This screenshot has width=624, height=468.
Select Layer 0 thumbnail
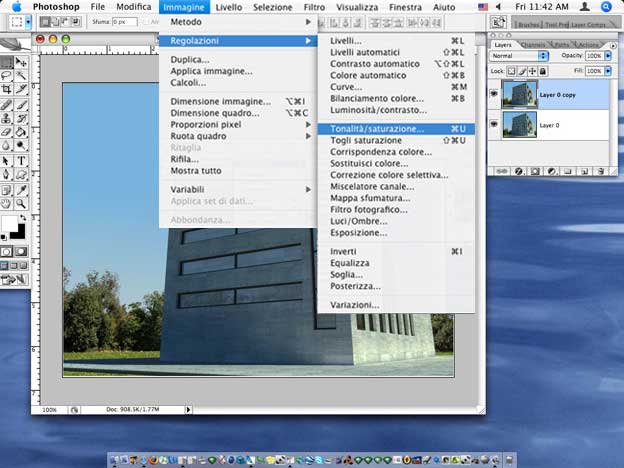(520, 123)
